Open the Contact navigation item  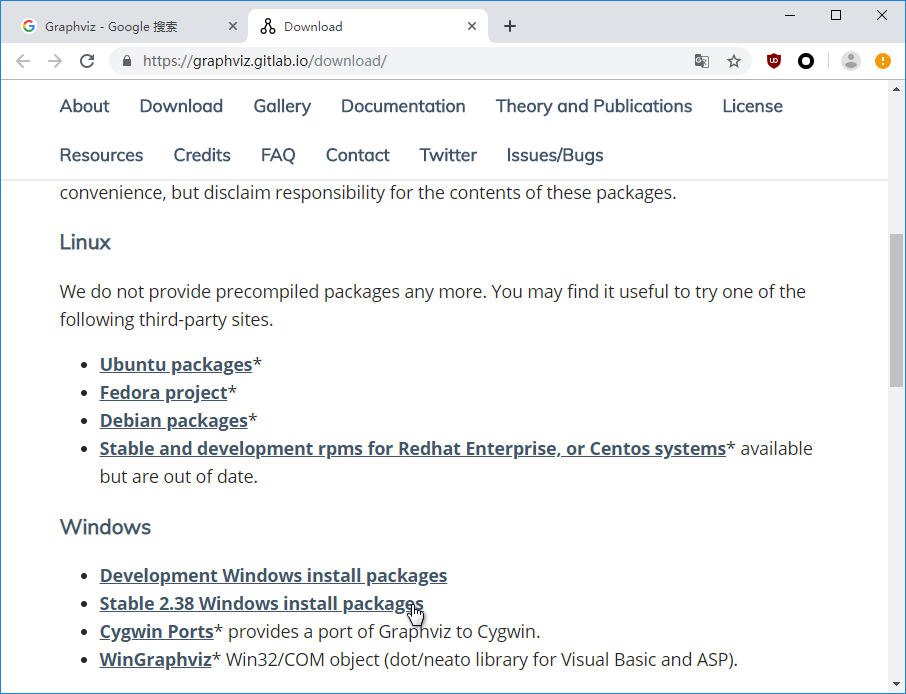(358, 155)
